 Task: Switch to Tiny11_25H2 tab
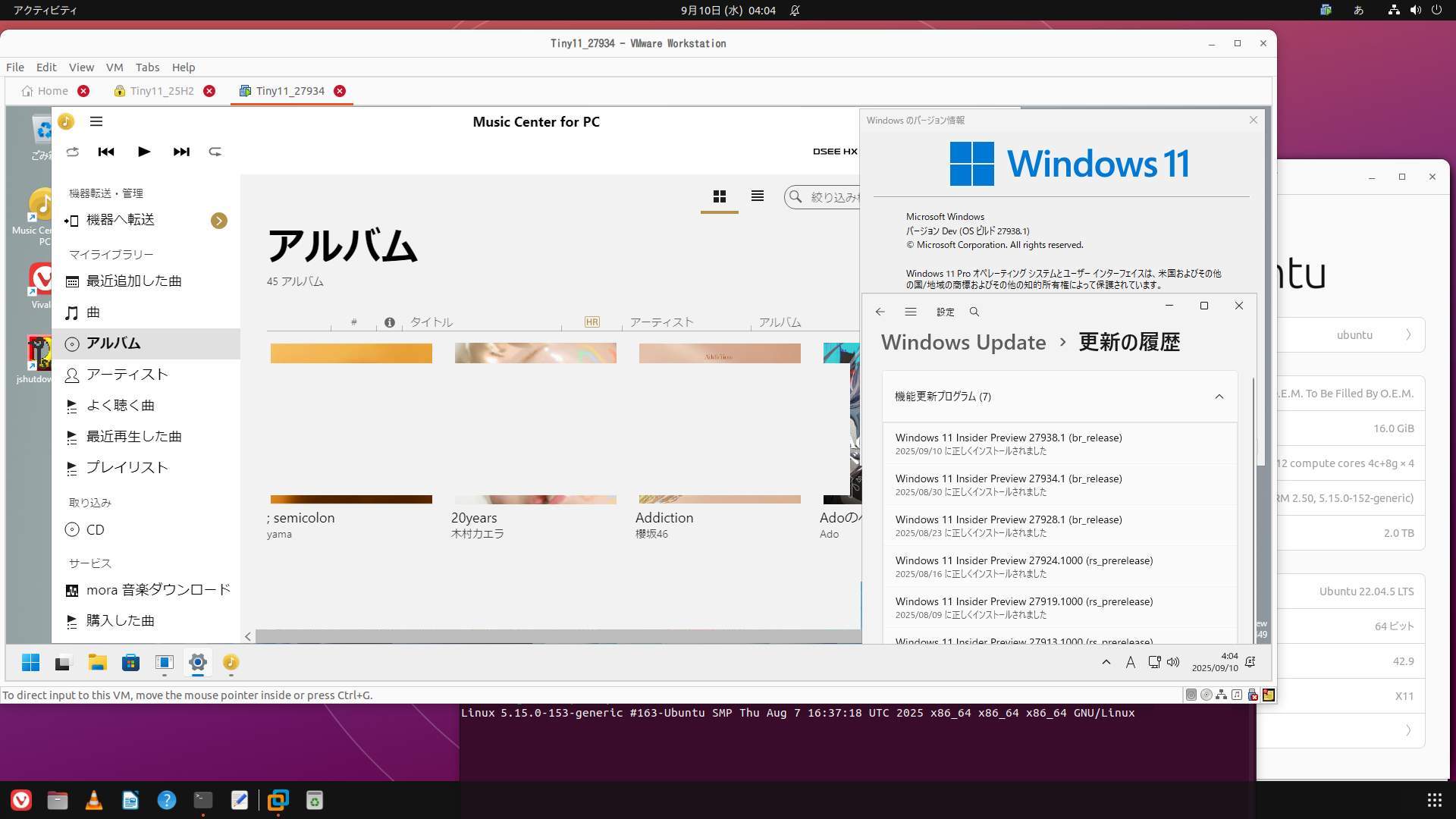[x=162, y=91]
